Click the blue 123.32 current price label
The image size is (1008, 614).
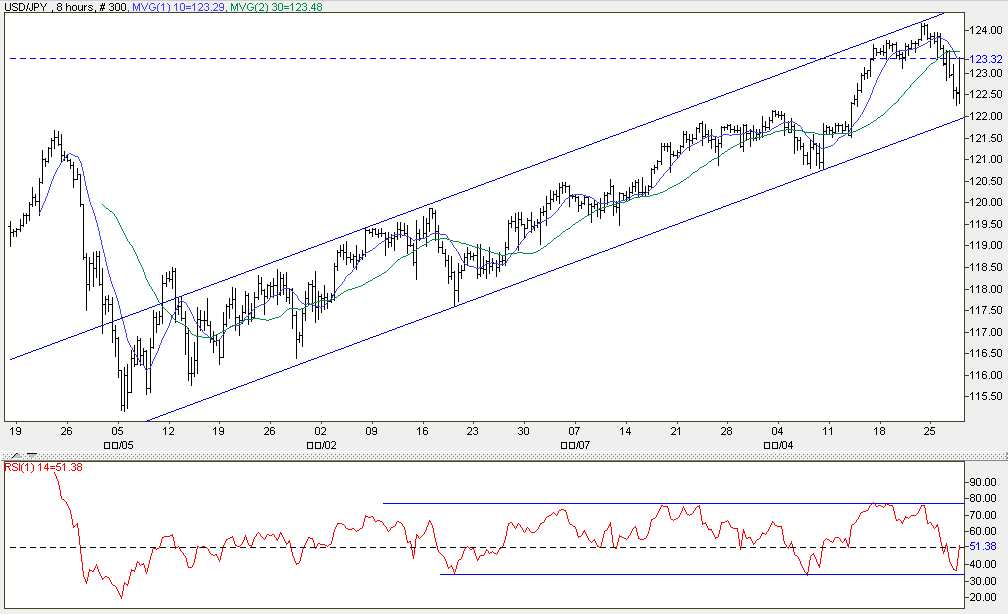click(x=986, y=59)
